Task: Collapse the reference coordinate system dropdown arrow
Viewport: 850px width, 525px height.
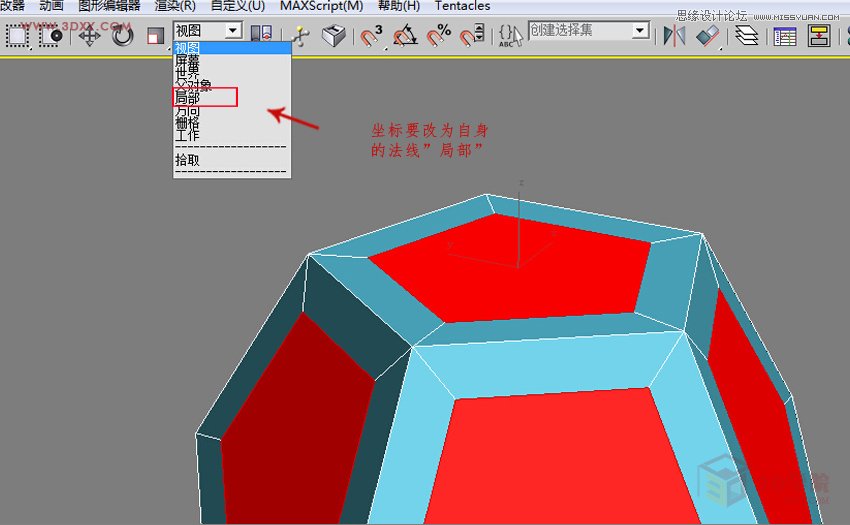Action: (x=233, y=30)
